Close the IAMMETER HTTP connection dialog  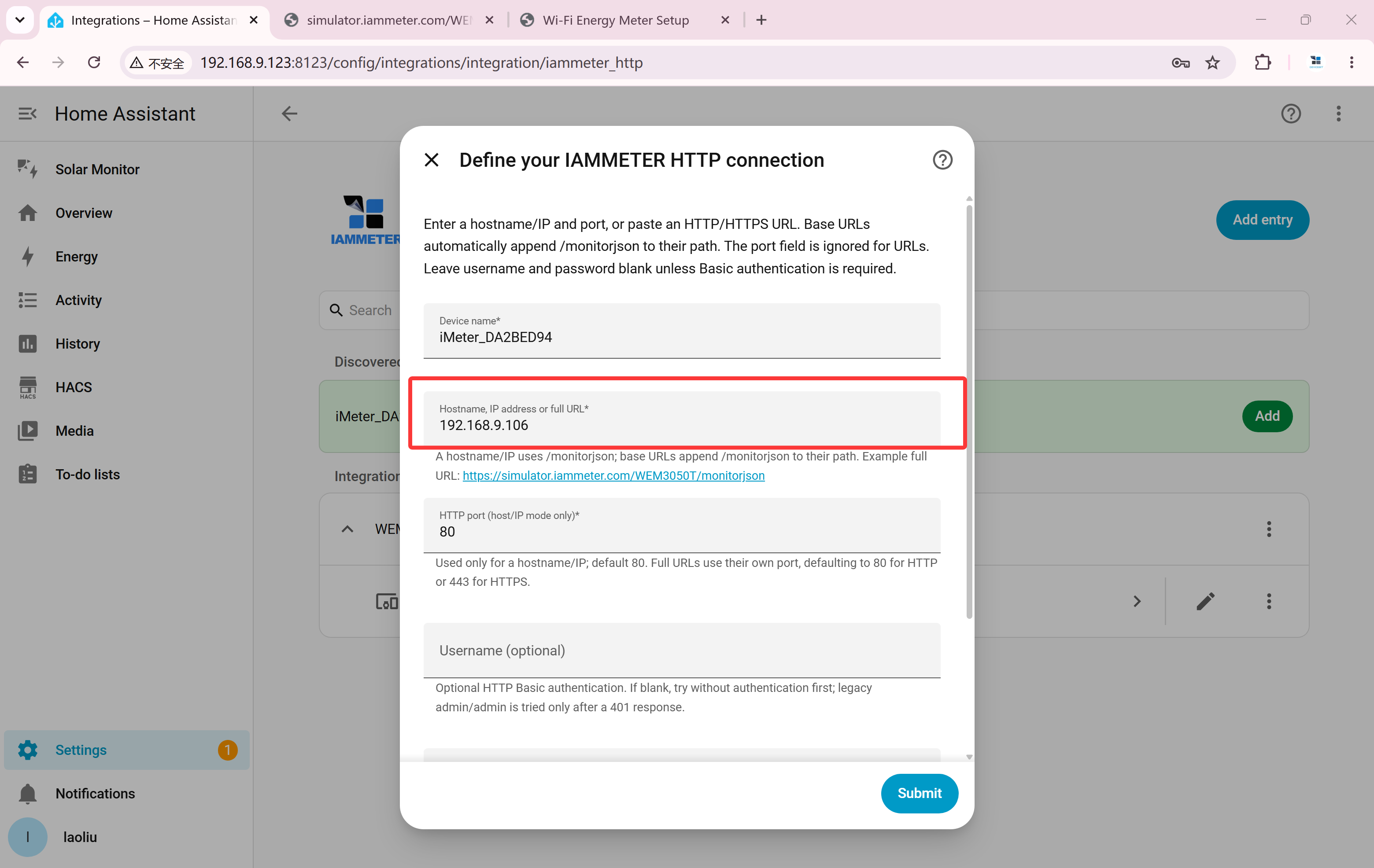[x=432, y=160]
